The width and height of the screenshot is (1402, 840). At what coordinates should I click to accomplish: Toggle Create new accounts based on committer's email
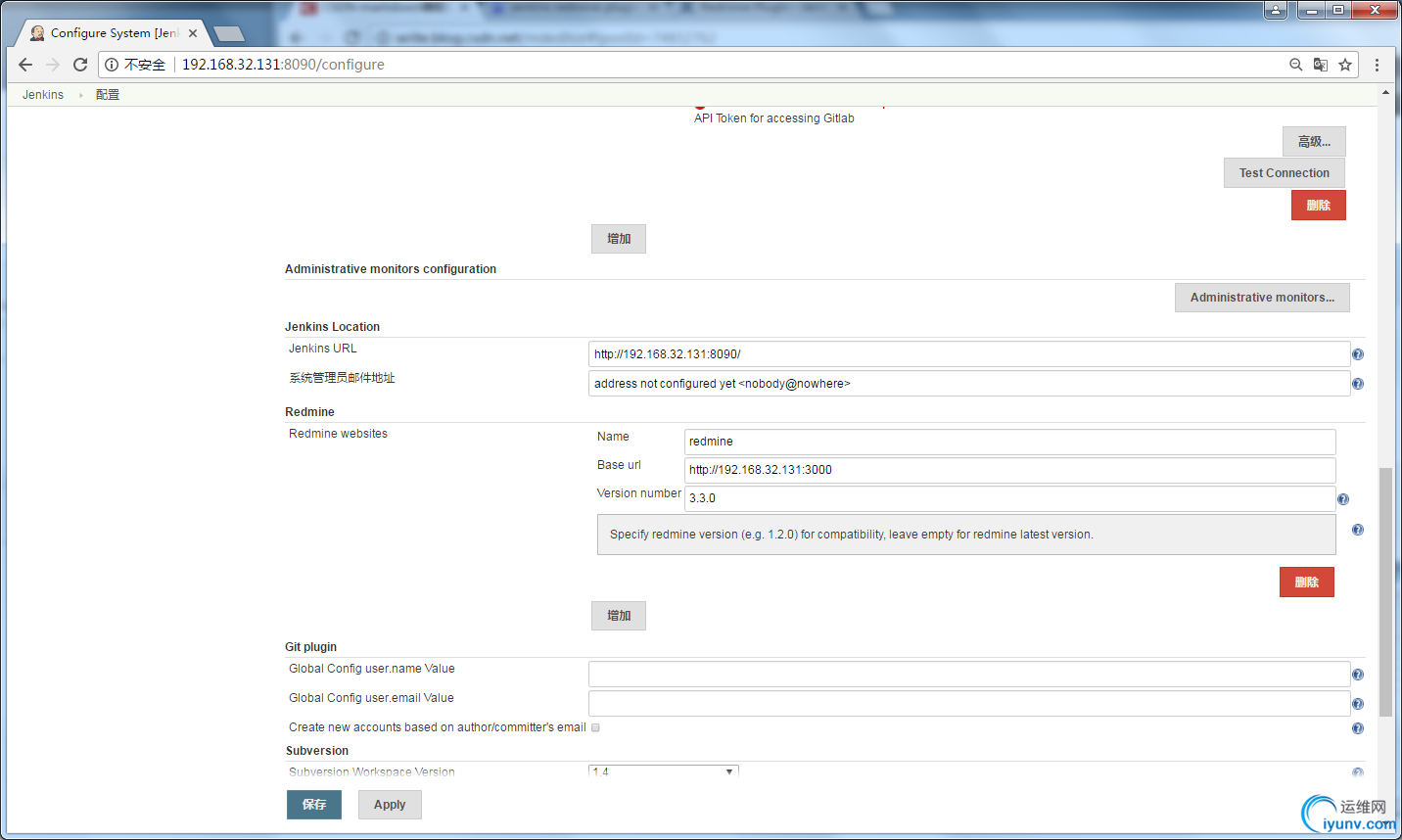click(x=595, y=727)
